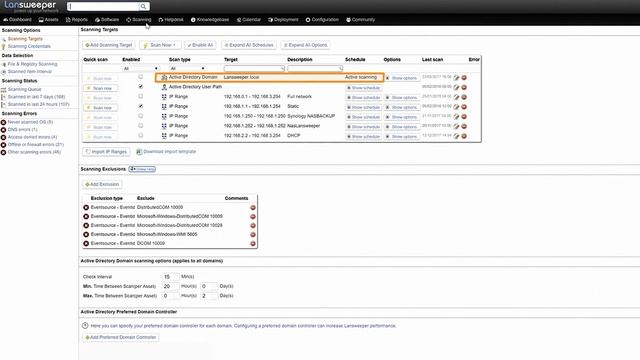The height and width of the screenshot is (360, 640).
Task: Open the Scanning menu
Action: coord(139,20)
